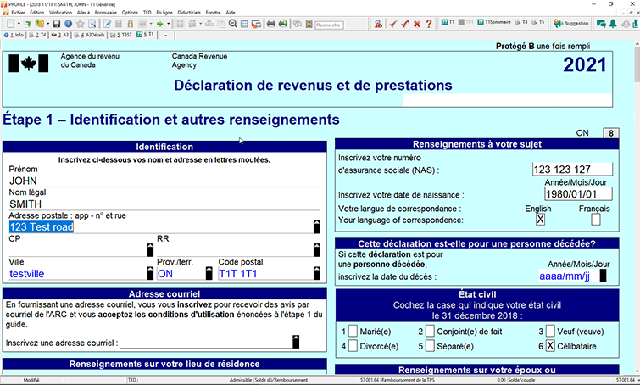Click the 123 Test road address field
Screen dimensions: 640x385
coord(161,227)
